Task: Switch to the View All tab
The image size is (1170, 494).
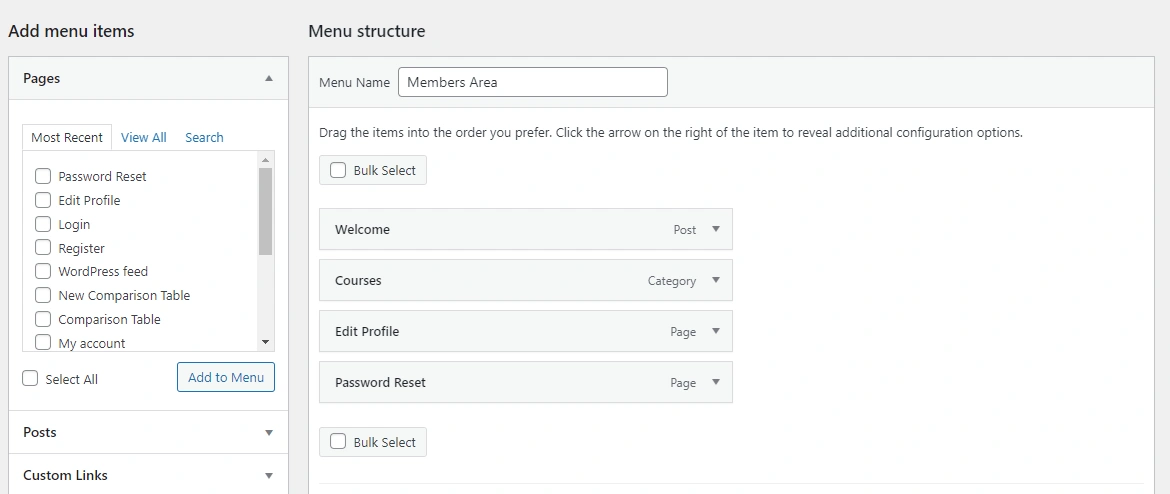Action: click(144, 137)
